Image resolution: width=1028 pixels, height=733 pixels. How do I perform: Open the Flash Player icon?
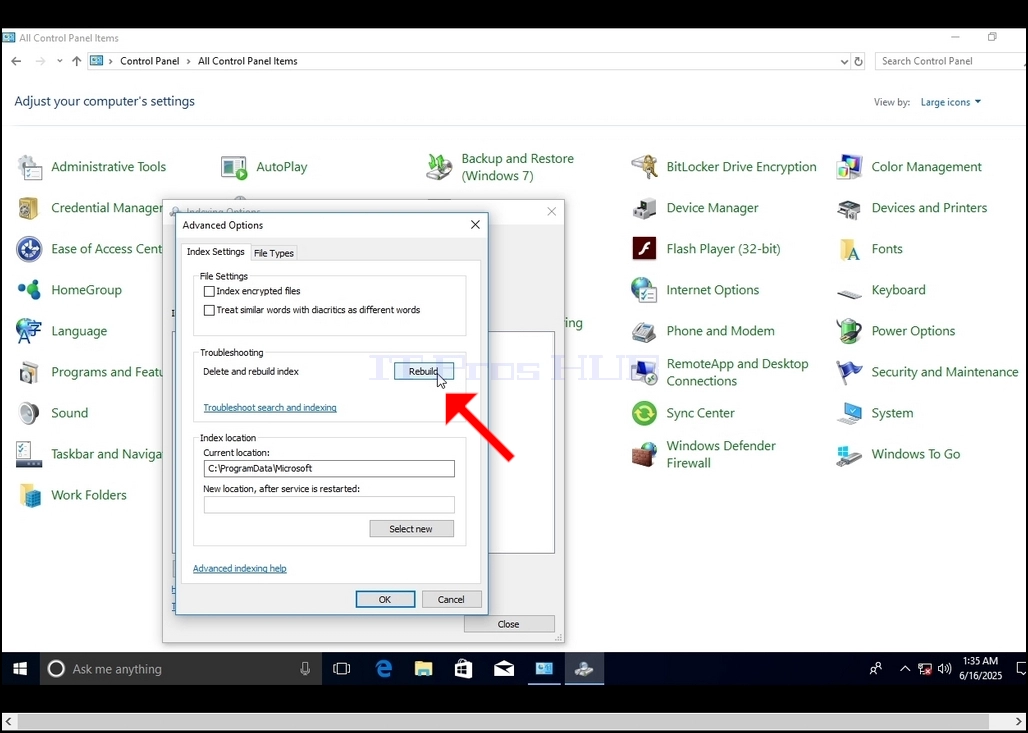644,249
